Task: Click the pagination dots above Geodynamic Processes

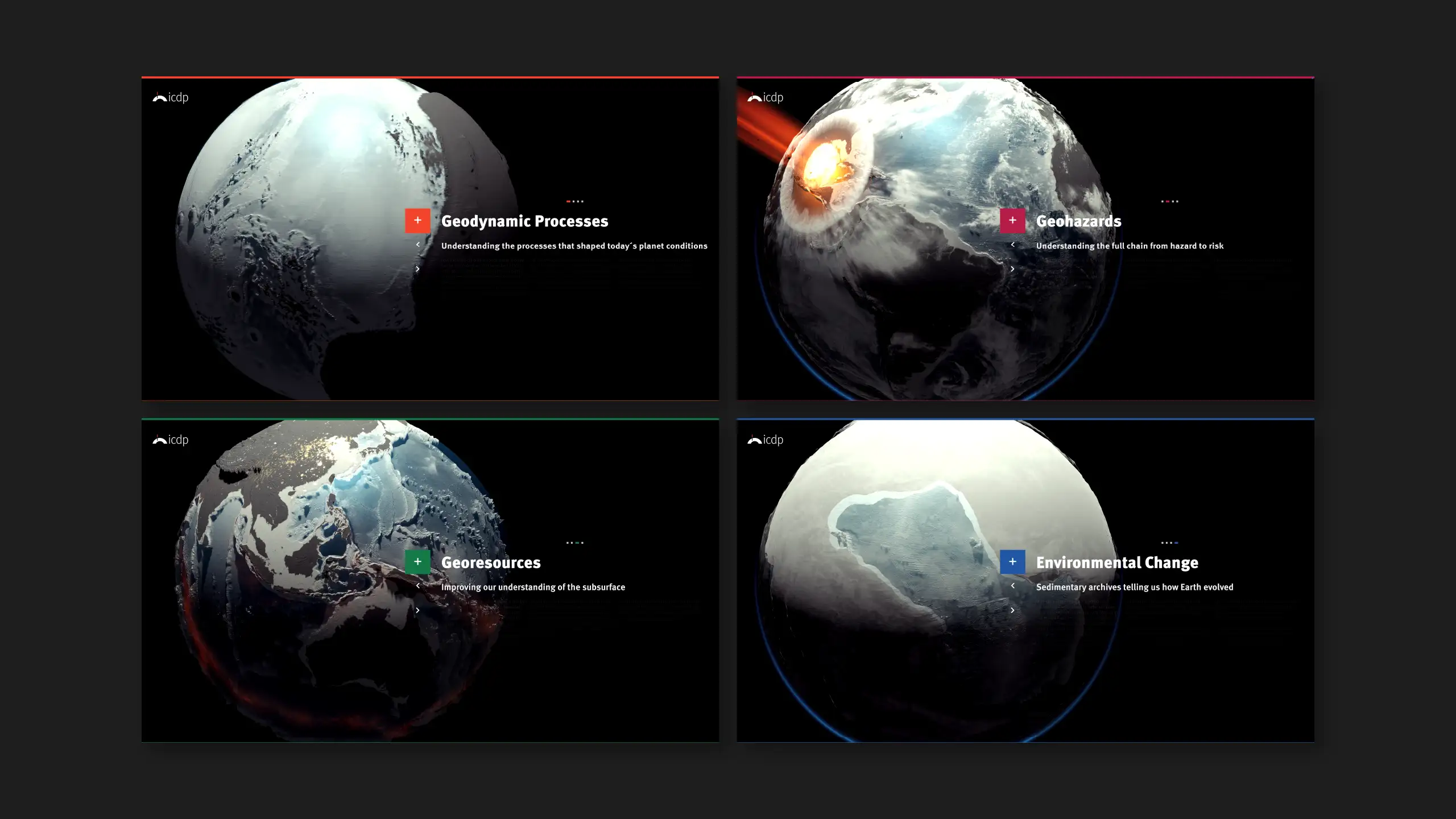Action: [x=575, y=201]
